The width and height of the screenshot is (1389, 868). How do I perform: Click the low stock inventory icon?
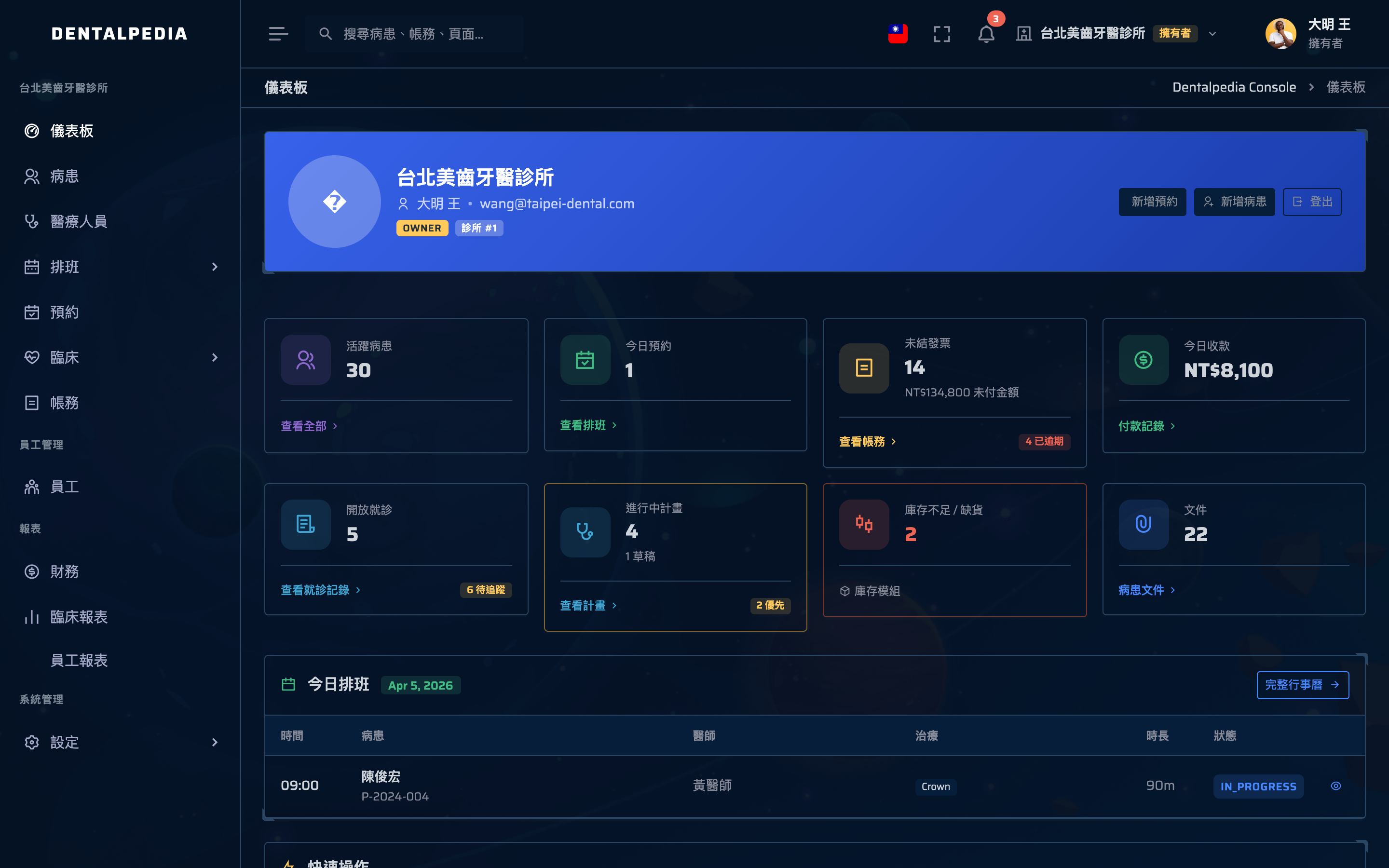tap(864, 524)
